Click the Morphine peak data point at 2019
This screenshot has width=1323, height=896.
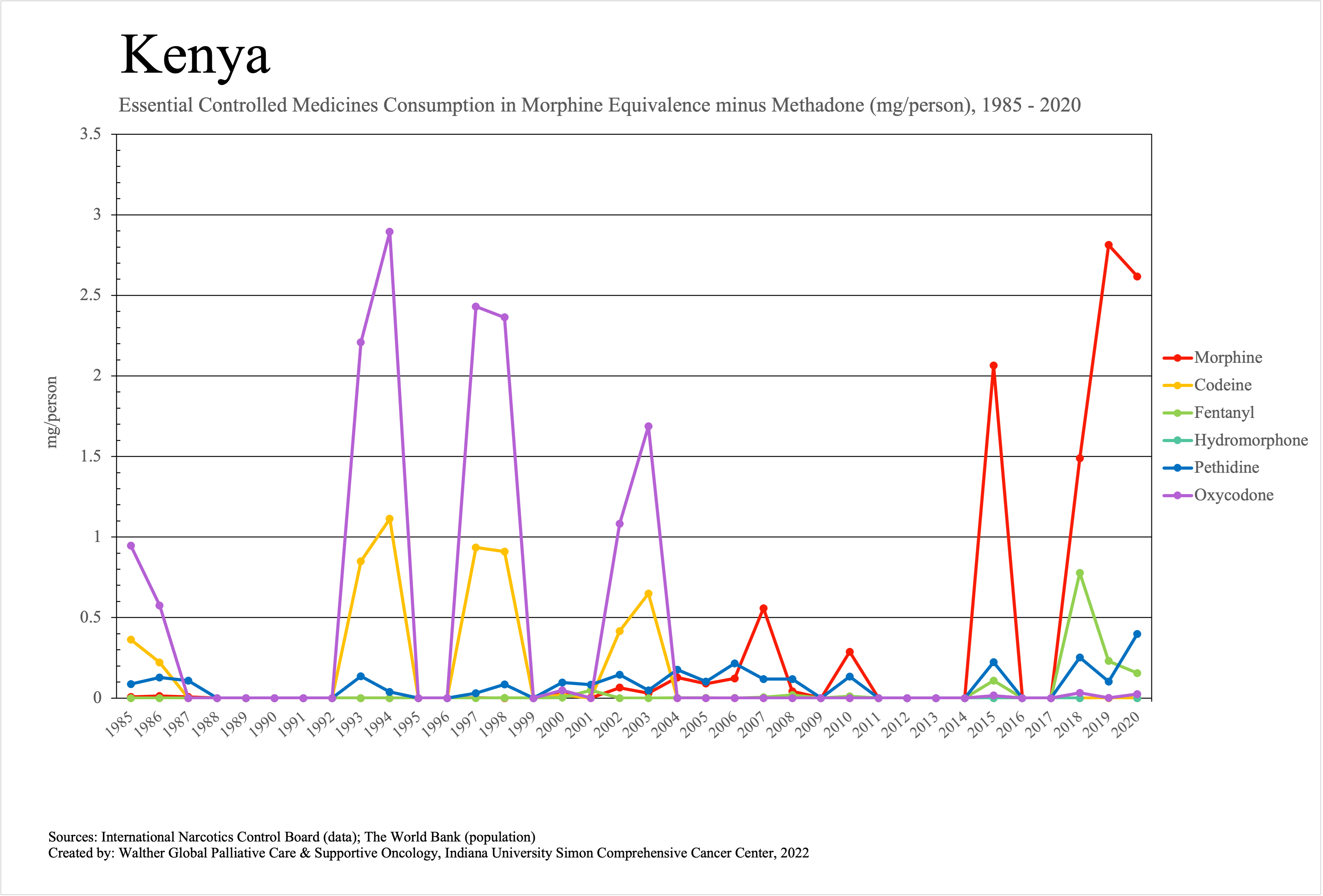(1108, 245)
